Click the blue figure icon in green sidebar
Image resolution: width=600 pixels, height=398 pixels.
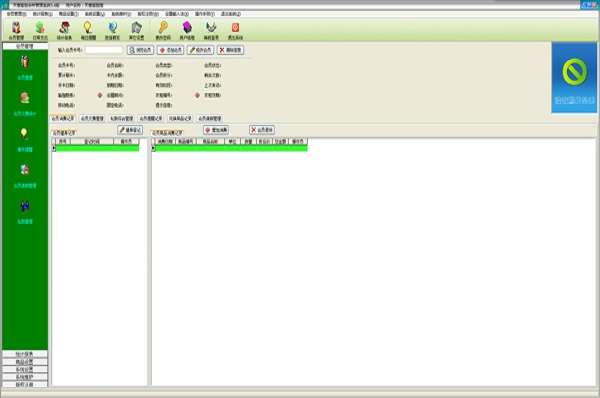click(x=25, y=206)
